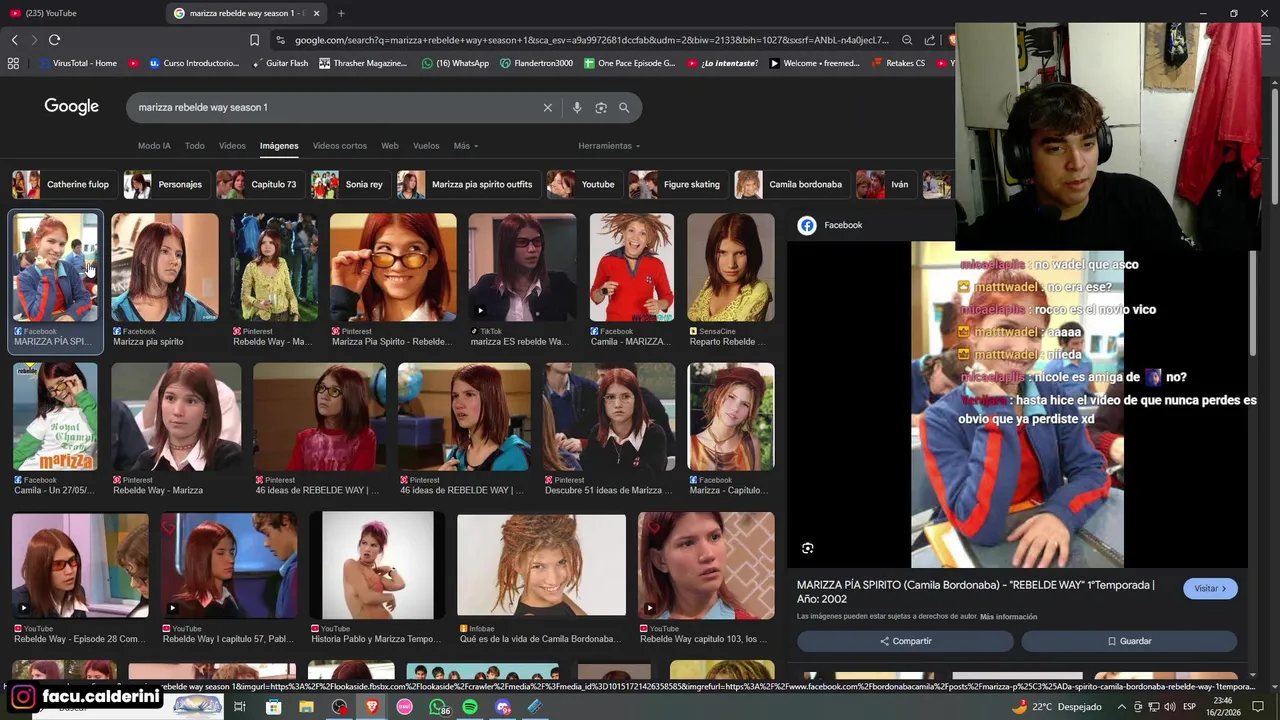Open a new browser tab with plus icon
The width and height of the screenshot is (1280, 720).
tap(341, 13)
